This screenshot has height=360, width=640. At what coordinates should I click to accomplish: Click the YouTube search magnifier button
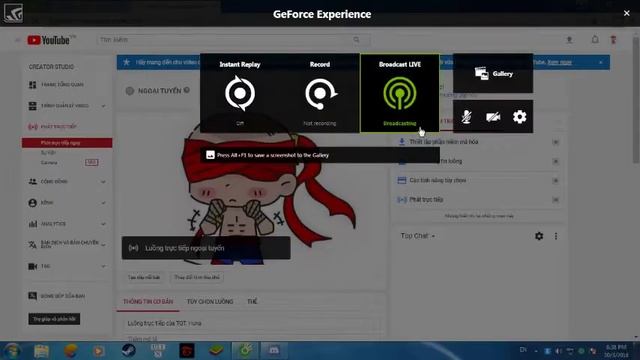[x=357, y=40]
